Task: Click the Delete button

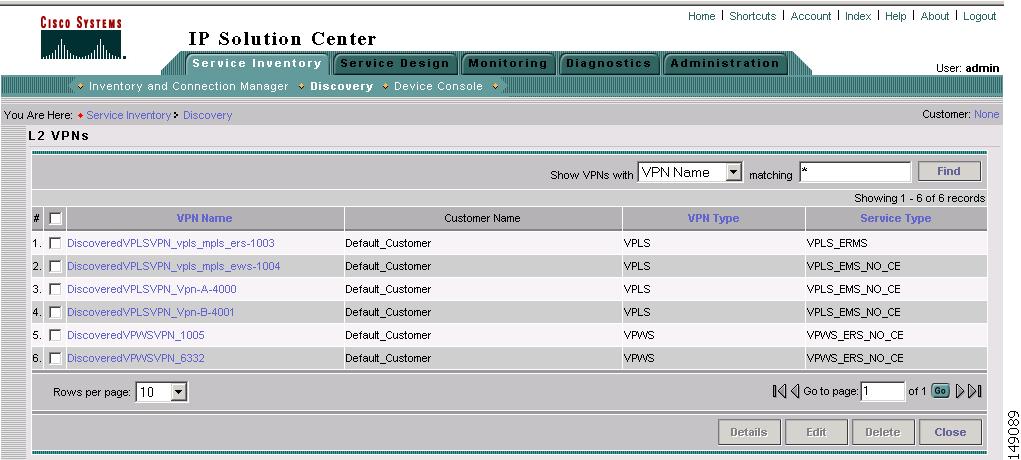Action: click(882, 432)
